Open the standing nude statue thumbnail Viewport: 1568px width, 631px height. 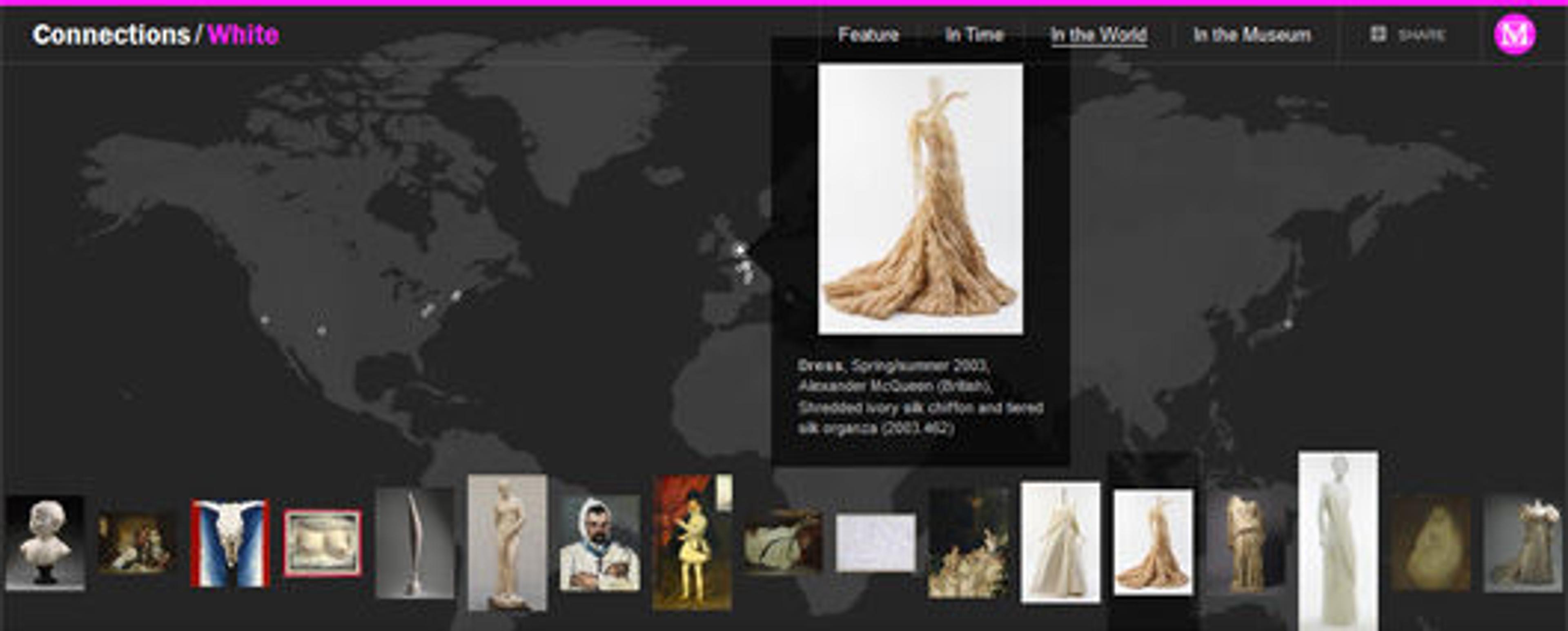[x=507, y=543]
